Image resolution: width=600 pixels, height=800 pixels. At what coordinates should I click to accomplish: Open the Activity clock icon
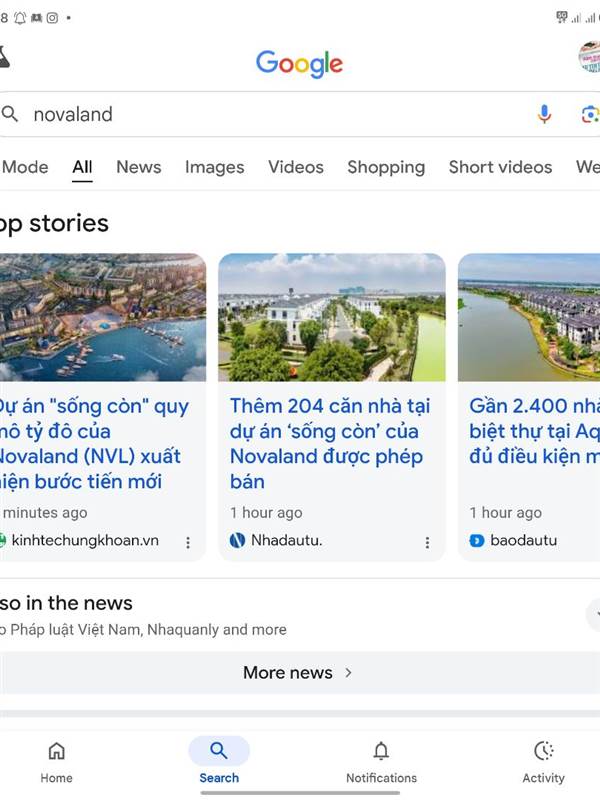tap(543, 752)
